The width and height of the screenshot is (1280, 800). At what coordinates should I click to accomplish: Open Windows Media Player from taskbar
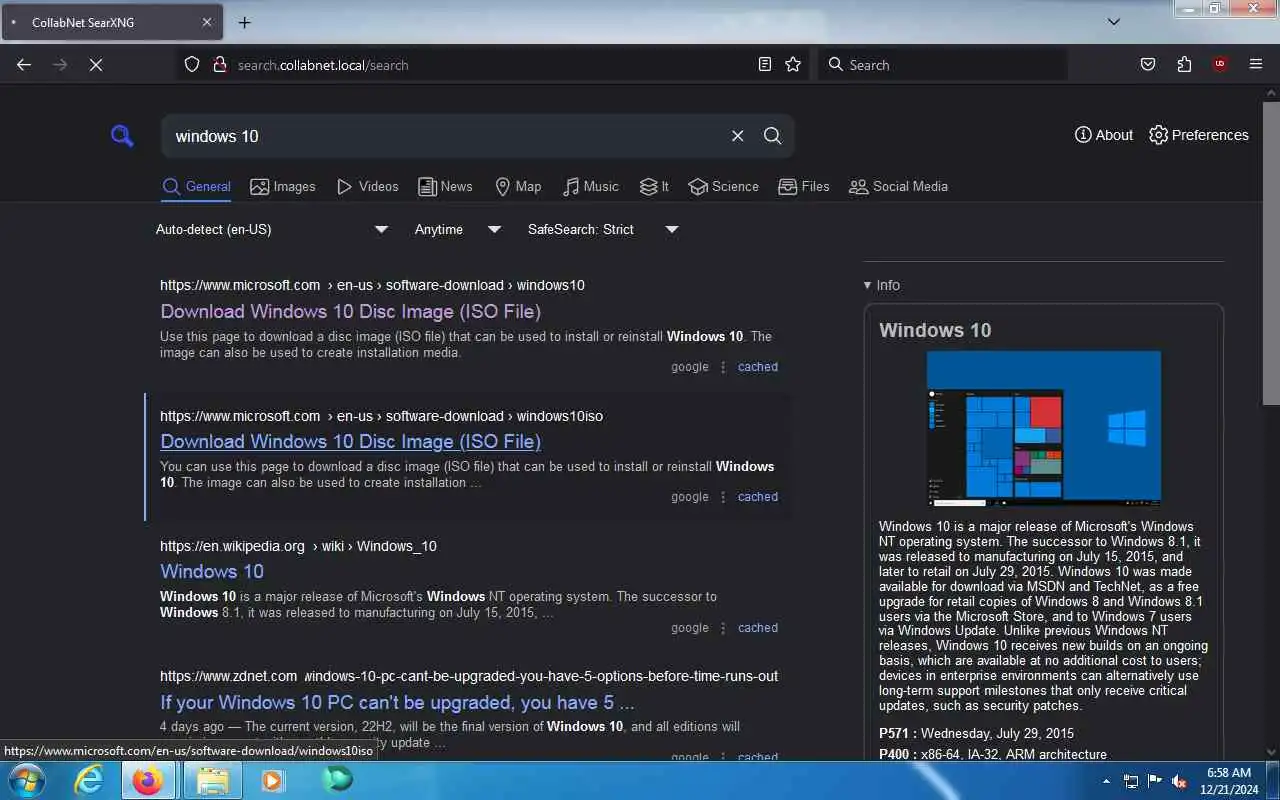[x=272, y=780]
